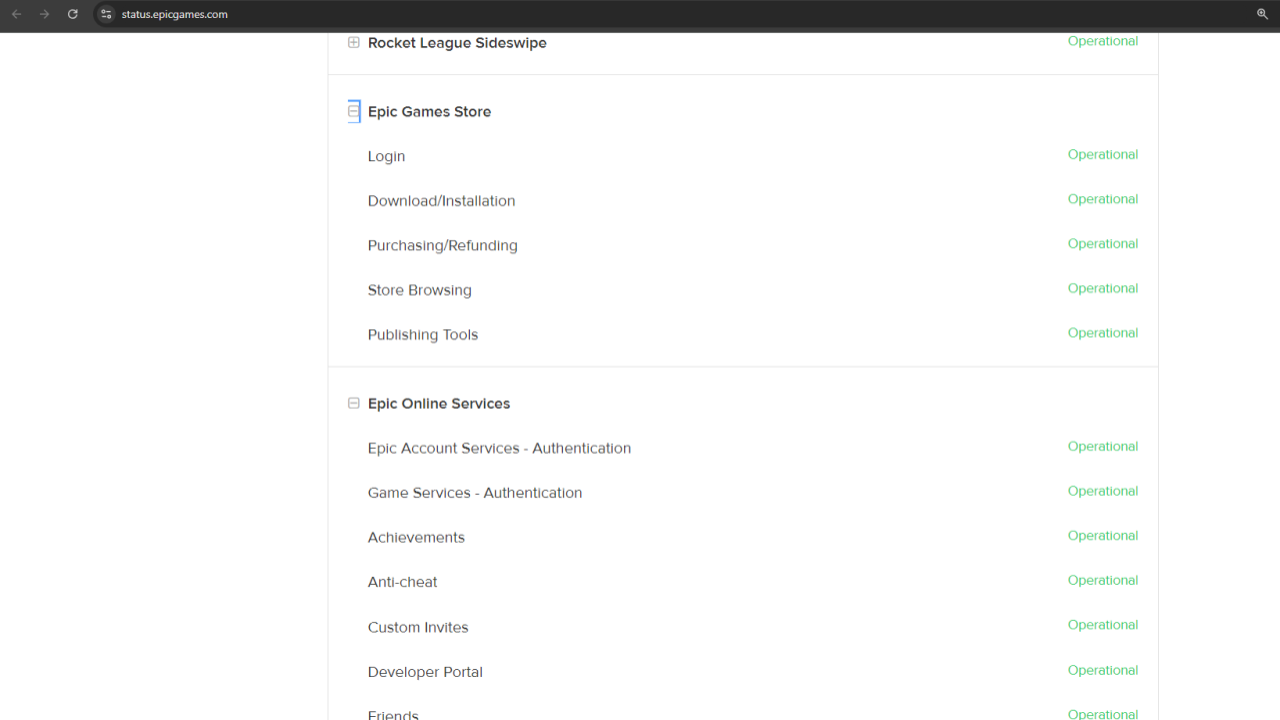Screen dimensions: 1280x720
Task: Click Operational status beside Purchasing/Refunding
Action: point(1102,243)
